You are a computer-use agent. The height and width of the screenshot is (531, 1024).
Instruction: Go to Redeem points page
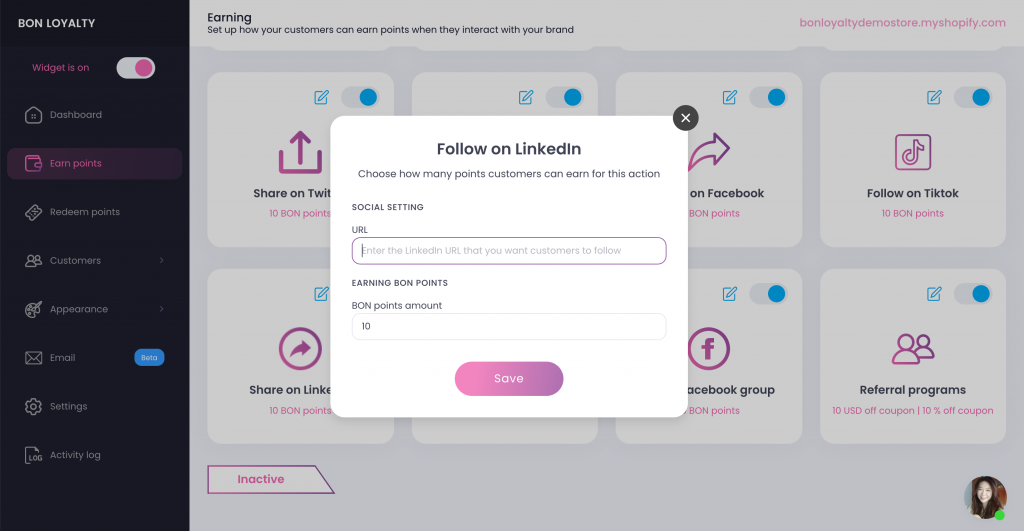tap(84, 212)
